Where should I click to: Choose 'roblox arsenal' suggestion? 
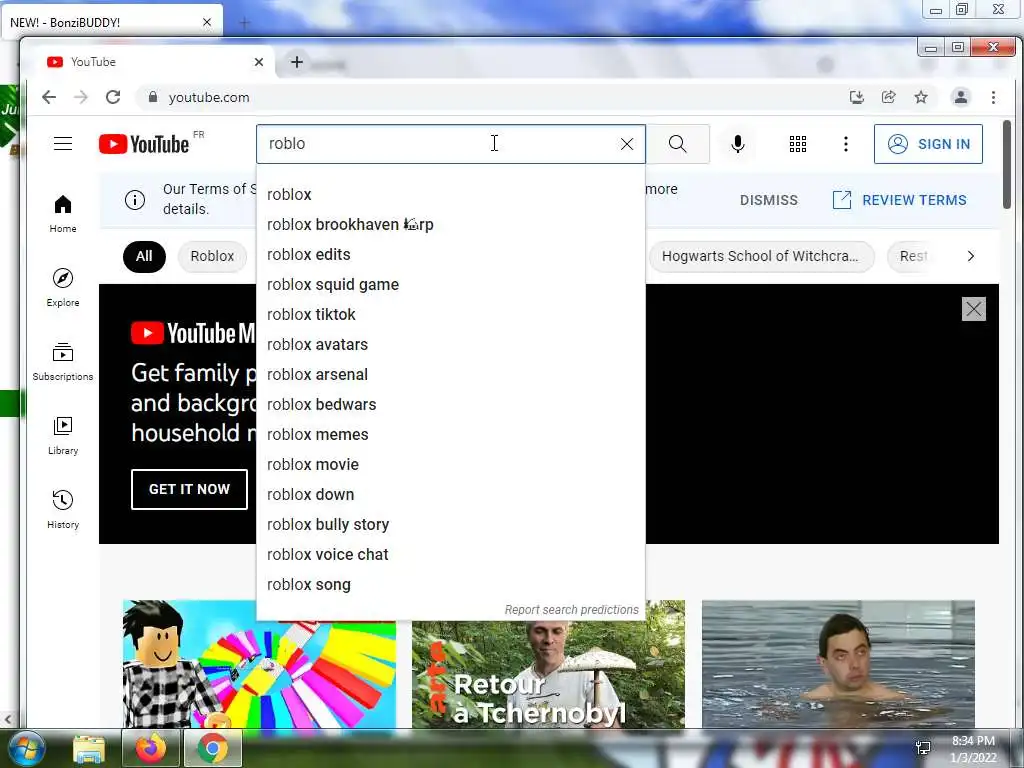451,375
